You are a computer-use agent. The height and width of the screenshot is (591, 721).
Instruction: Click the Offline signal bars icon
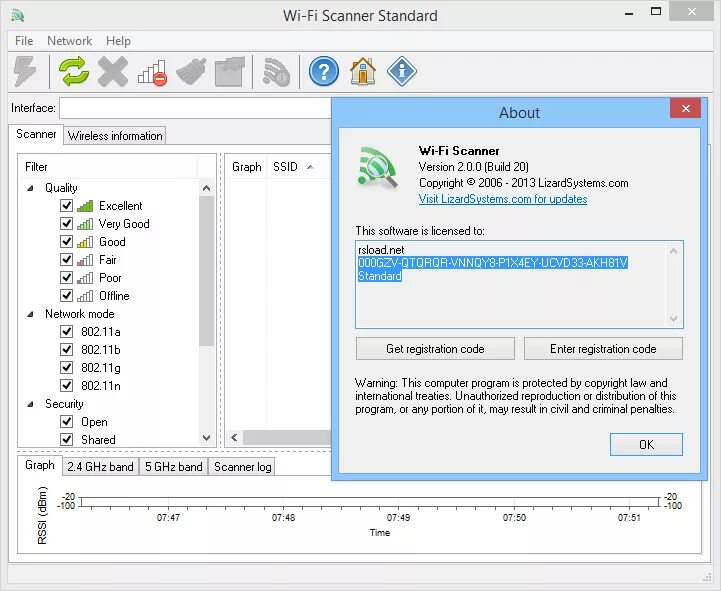[x=85, y=296]
